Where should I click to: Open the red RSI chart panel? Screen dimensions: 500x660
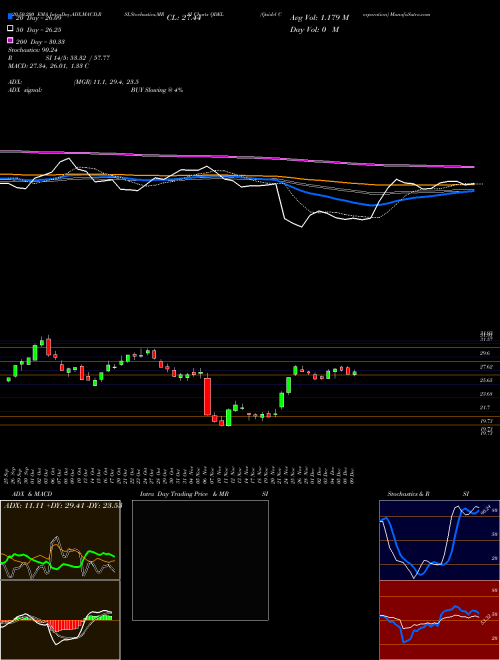click(439, 620)
